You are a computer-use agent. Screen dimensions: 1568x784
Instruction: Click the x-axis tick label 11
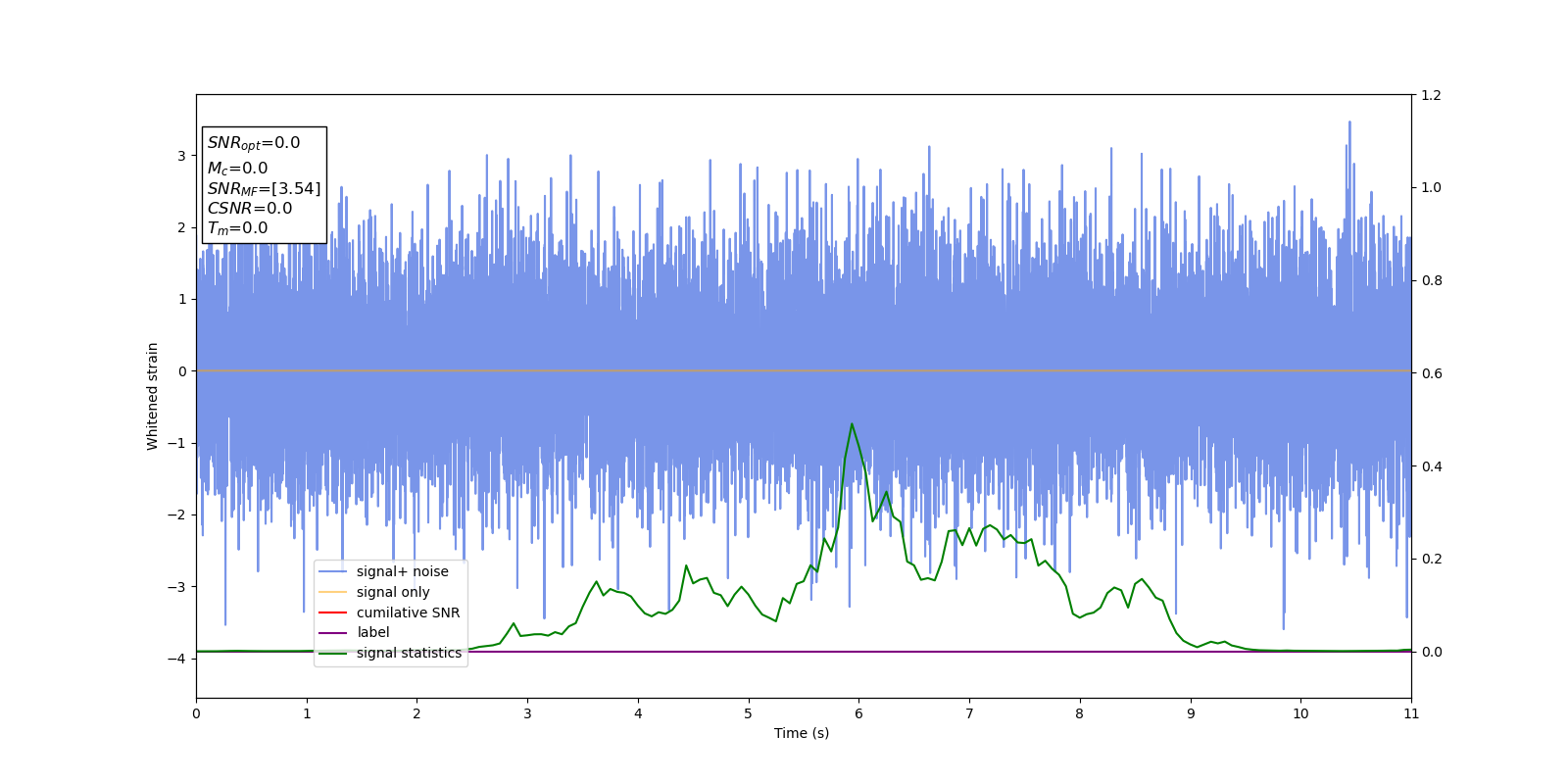pyautogui.click(x=1411, y=713)
